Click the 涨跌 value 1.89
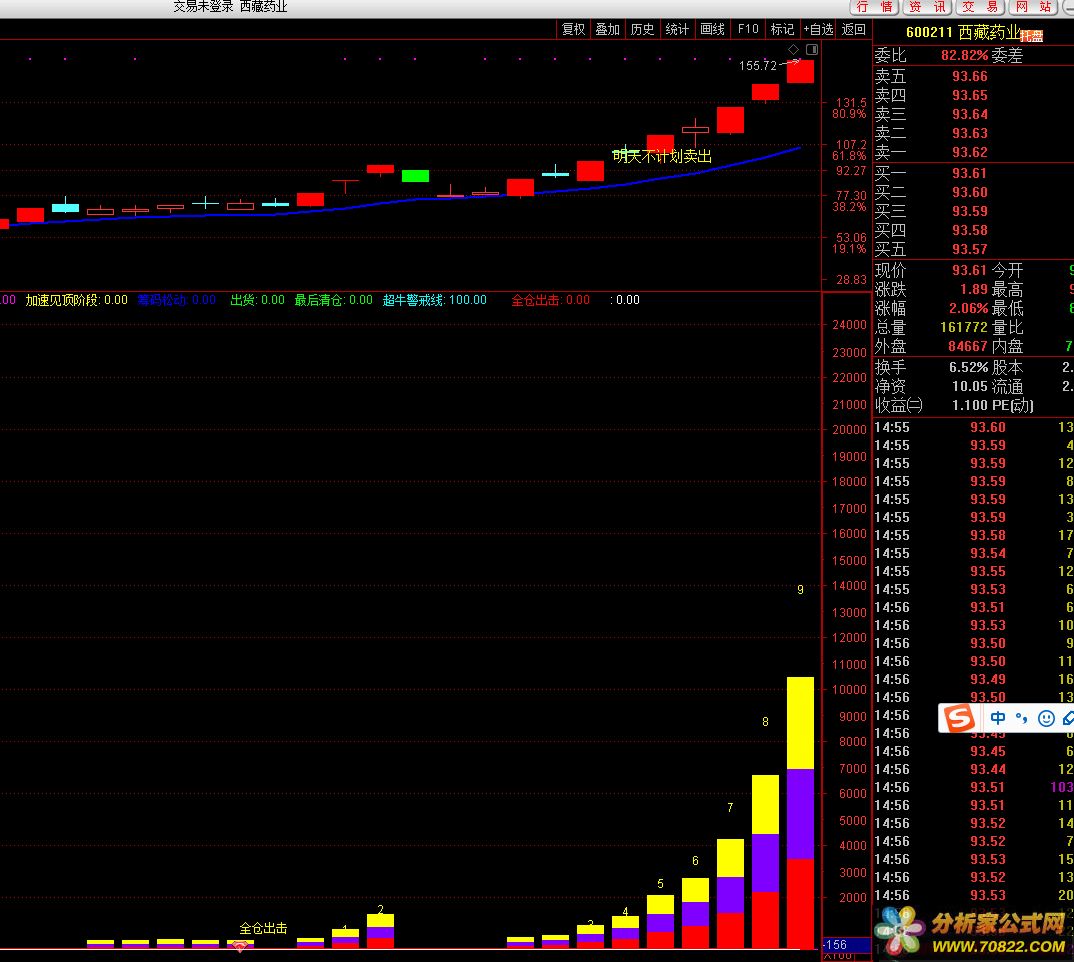 tap(973, 289)
